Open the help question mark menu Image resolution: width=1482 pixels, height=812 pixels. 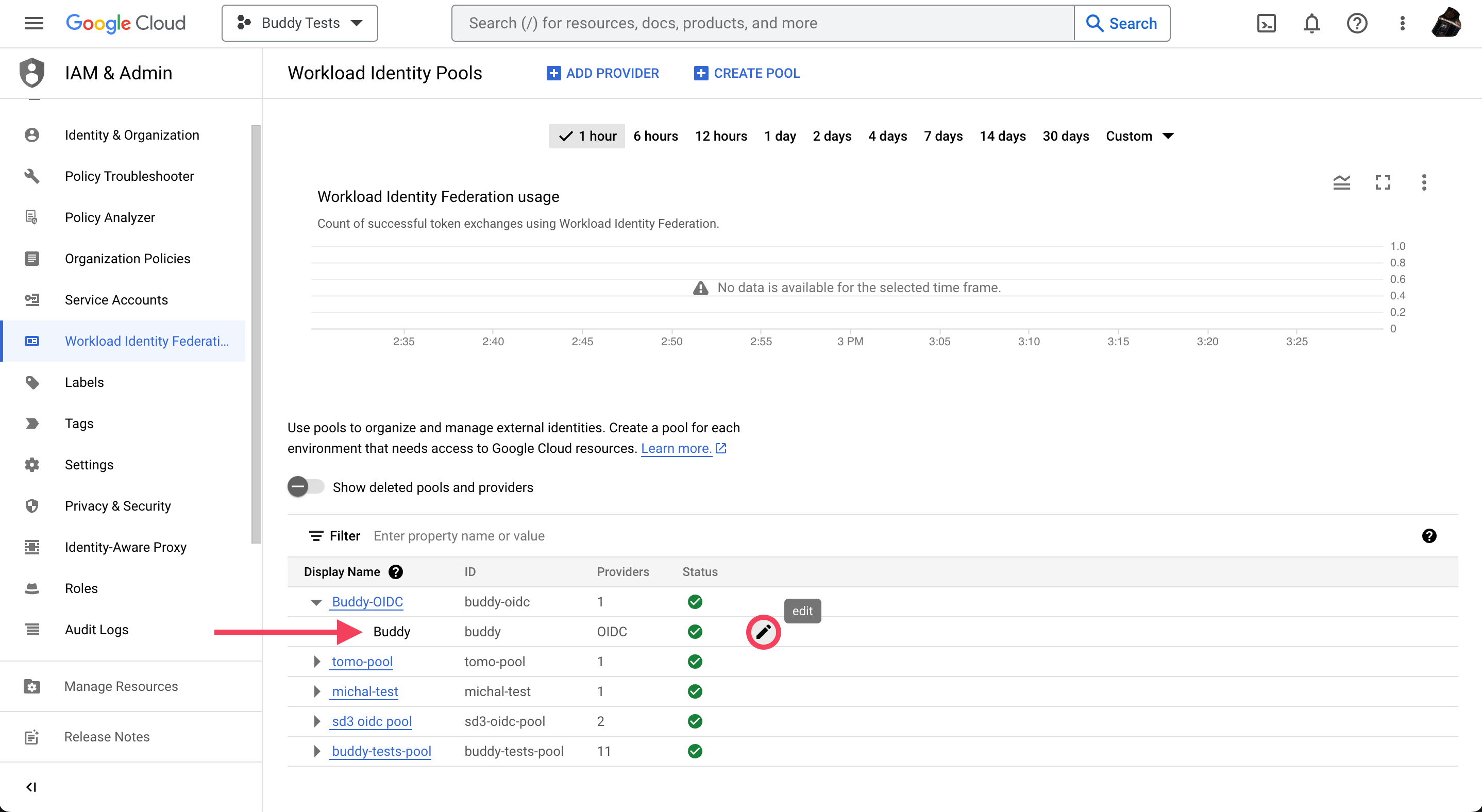[x=1357, y=23]
